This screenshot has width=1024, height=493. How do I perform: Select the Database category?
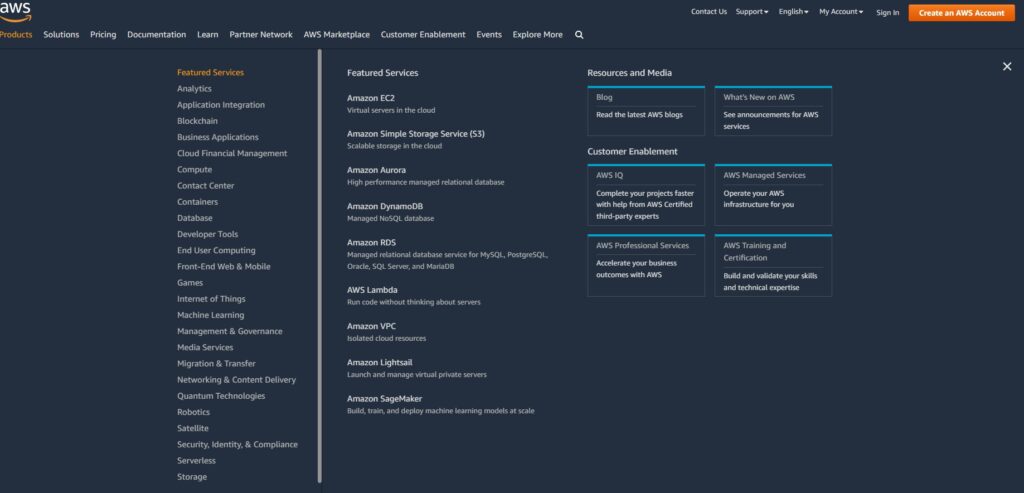tap(195, 218)
